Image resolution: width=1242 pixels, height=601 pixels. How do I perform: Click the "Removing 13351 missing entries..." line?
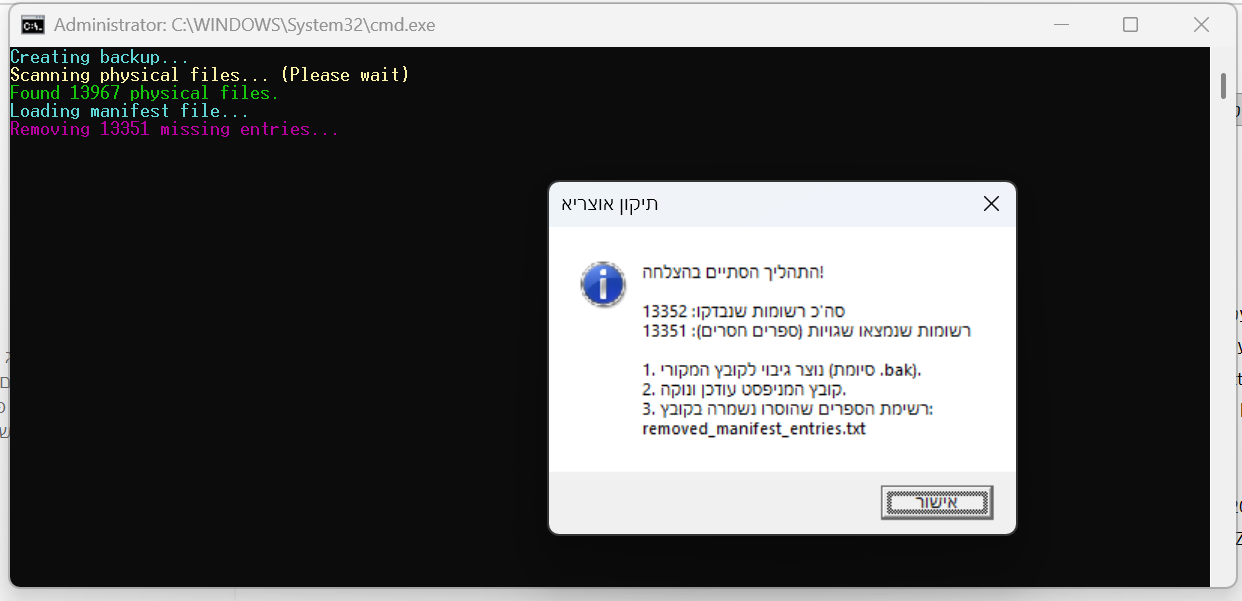(x=174, y=129)
